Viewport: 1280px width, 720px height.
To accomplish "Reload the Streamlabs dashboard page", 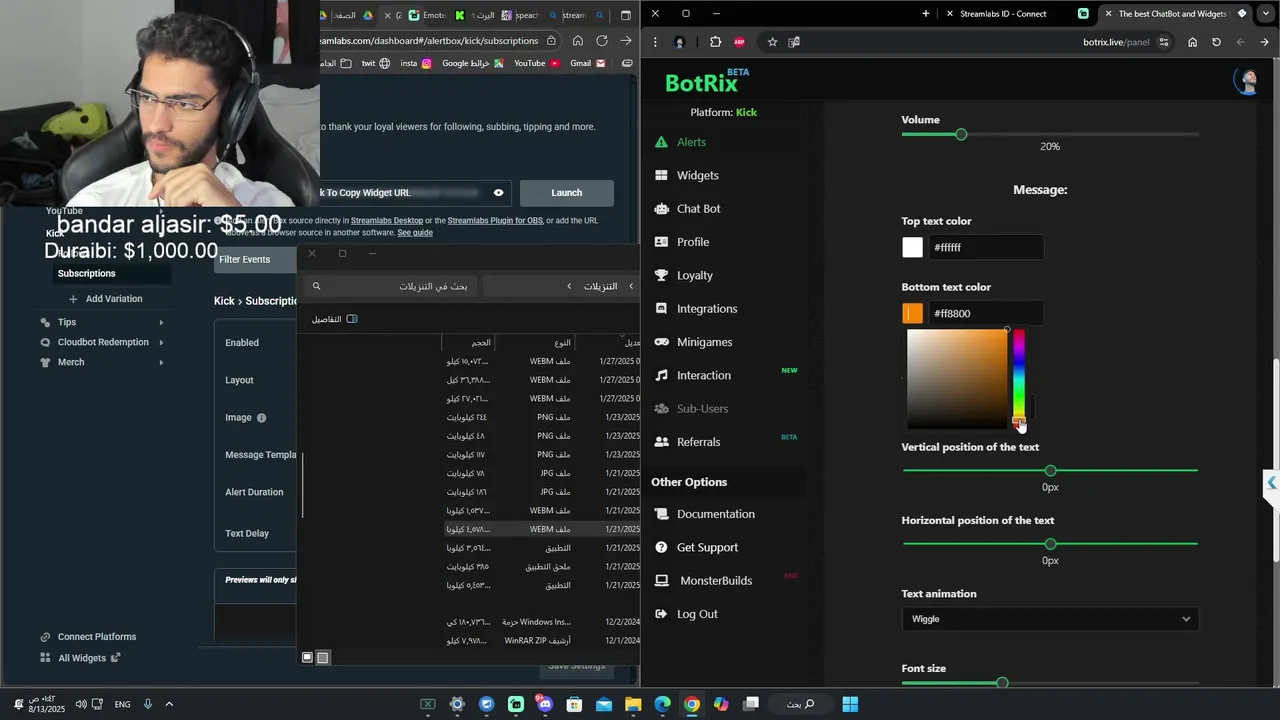I will click(602, 41).
